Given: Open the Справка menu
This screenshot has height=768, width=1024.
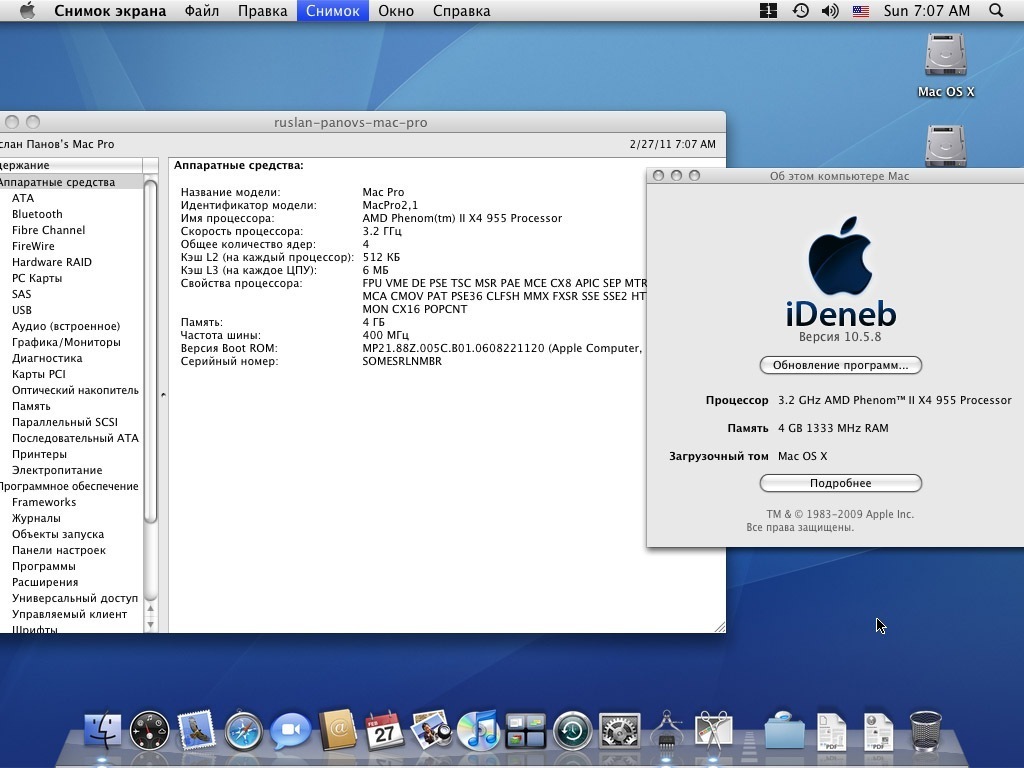Looking at the screenshot, I should point(461,11).
